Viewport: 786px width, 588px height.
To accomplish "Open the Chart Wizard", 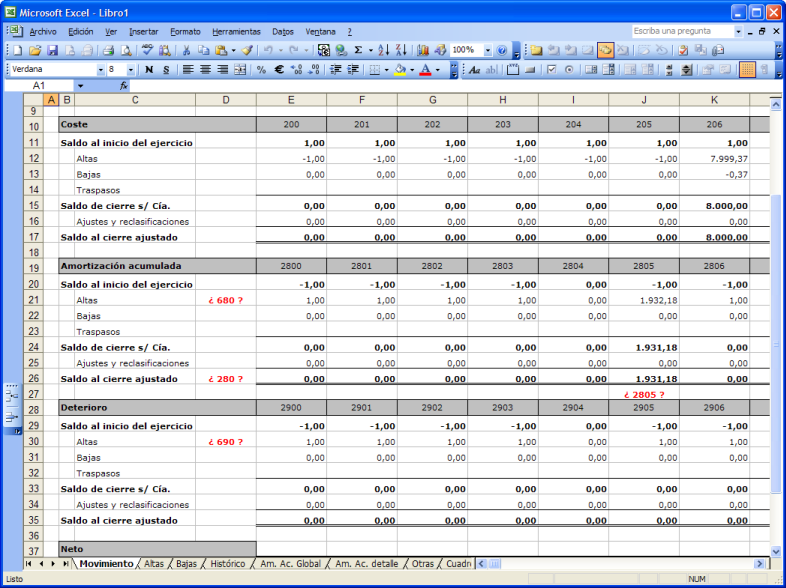I will click(x=423, y=50).
